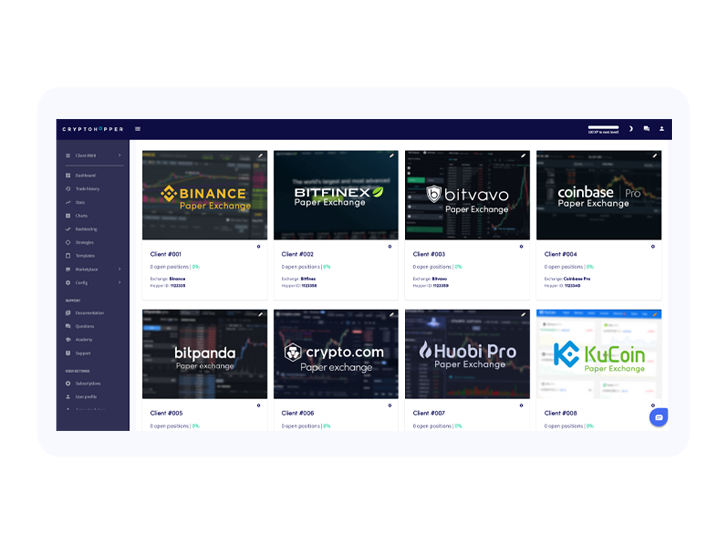The image size is (728, 550).
Task: Open the Client #004 card title
Action: click(x=560, y=254)
